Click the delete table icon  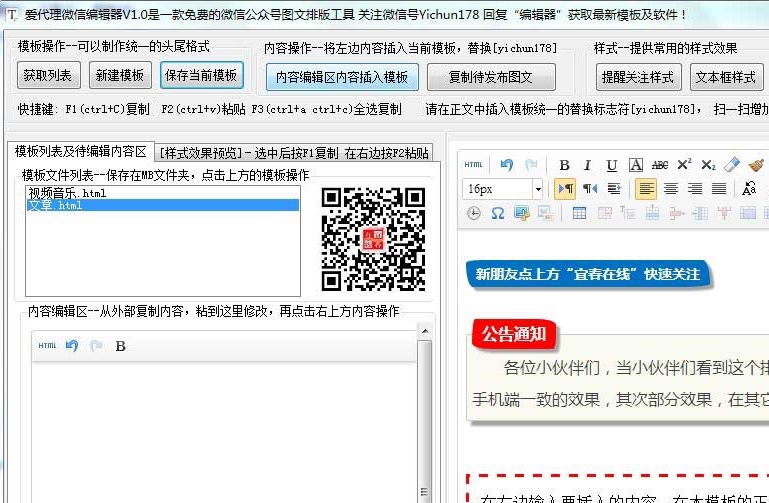tap(604, 213)
